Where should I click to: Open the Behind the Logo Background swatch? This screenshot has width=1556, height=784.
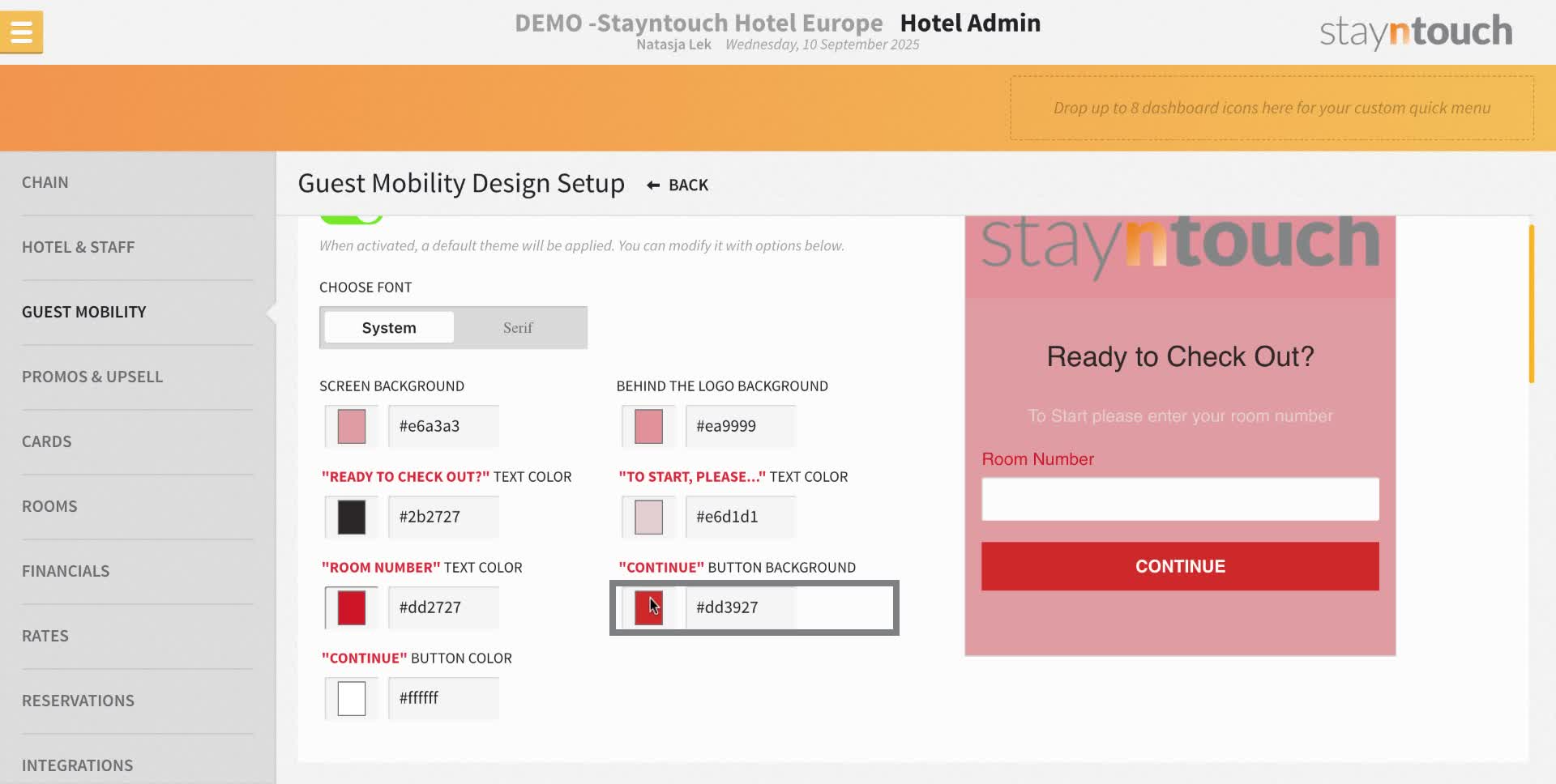tap(648, 426)
